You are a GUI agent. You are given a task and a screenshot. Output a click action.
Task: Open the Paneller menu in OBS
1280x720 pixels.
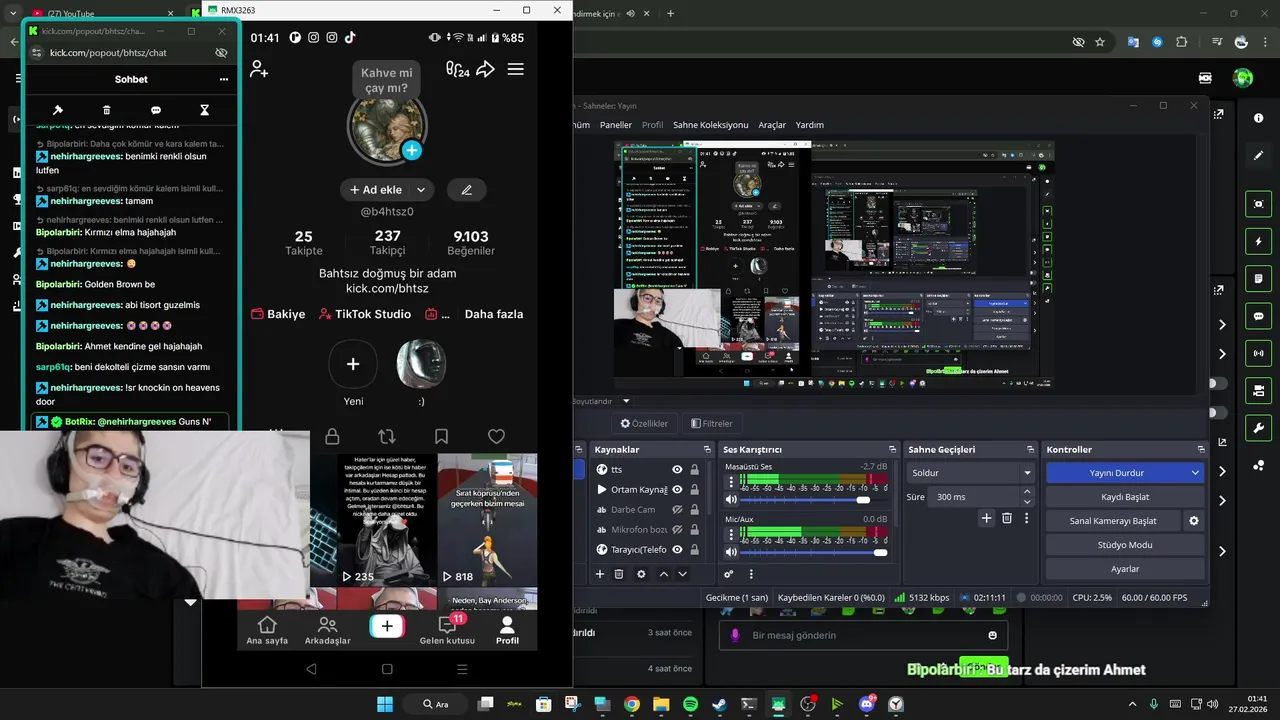click(x=616, y=125)
